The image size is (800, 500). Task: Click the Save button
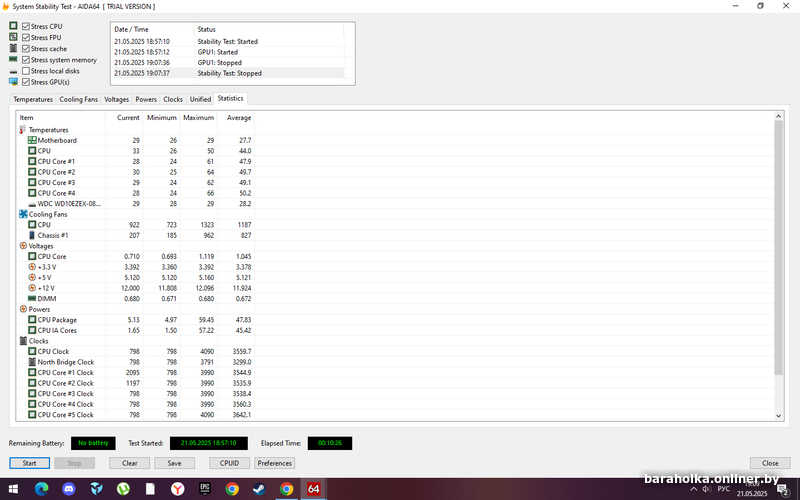click(x=174, y=463)
